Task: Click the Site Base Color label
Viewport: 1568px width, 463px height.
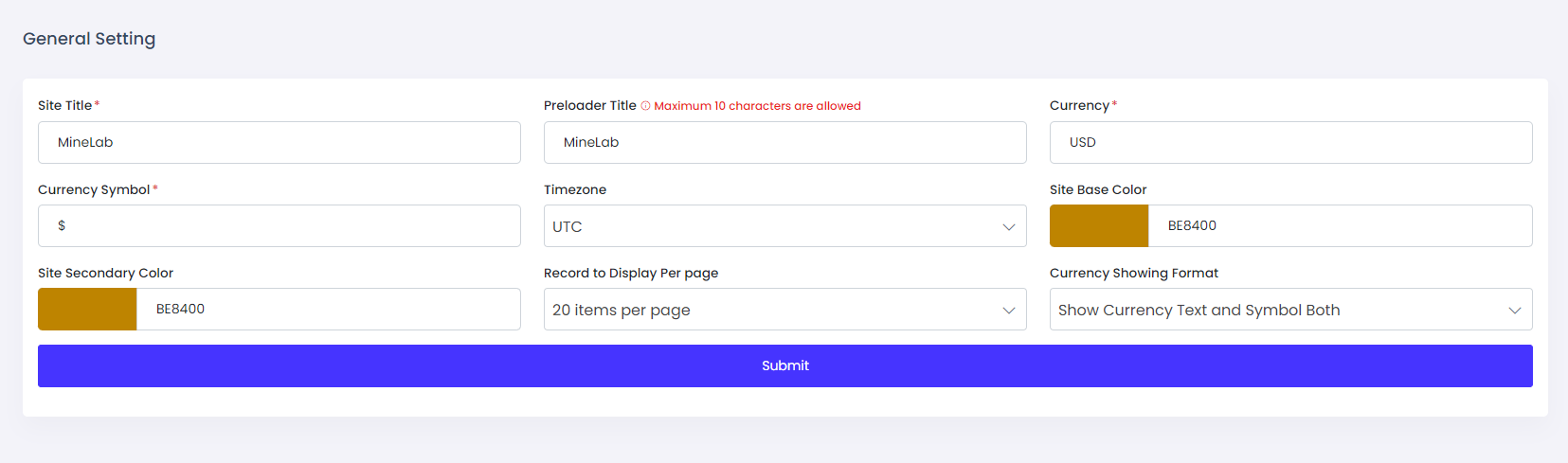Action: [x=1098, y=189]
